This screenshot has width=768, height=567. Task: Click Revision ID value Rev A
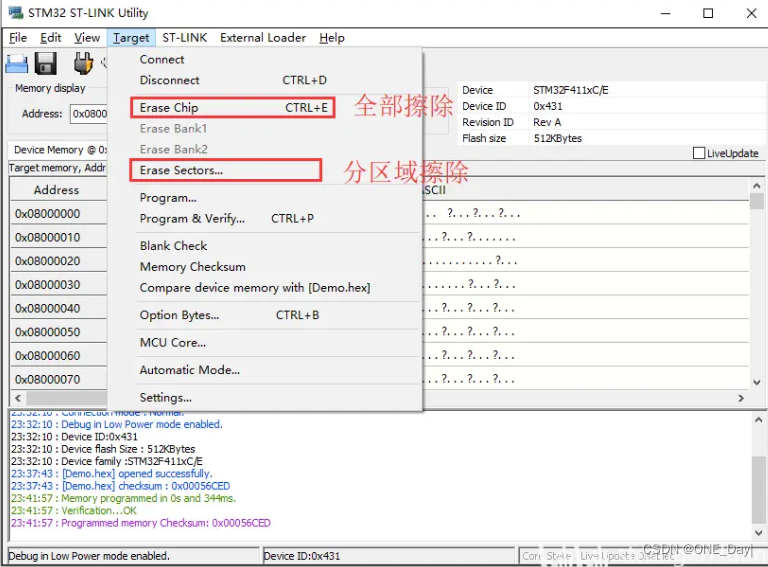(547, 122)
